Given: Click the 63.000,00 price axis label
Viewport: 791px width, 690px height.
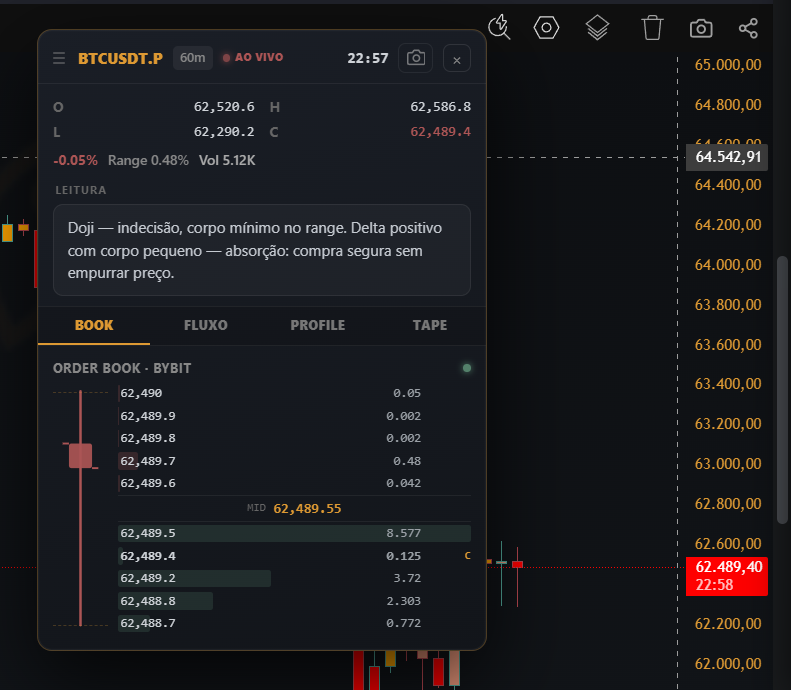Looking at the screenshot, I should click(x=728, y=464).
